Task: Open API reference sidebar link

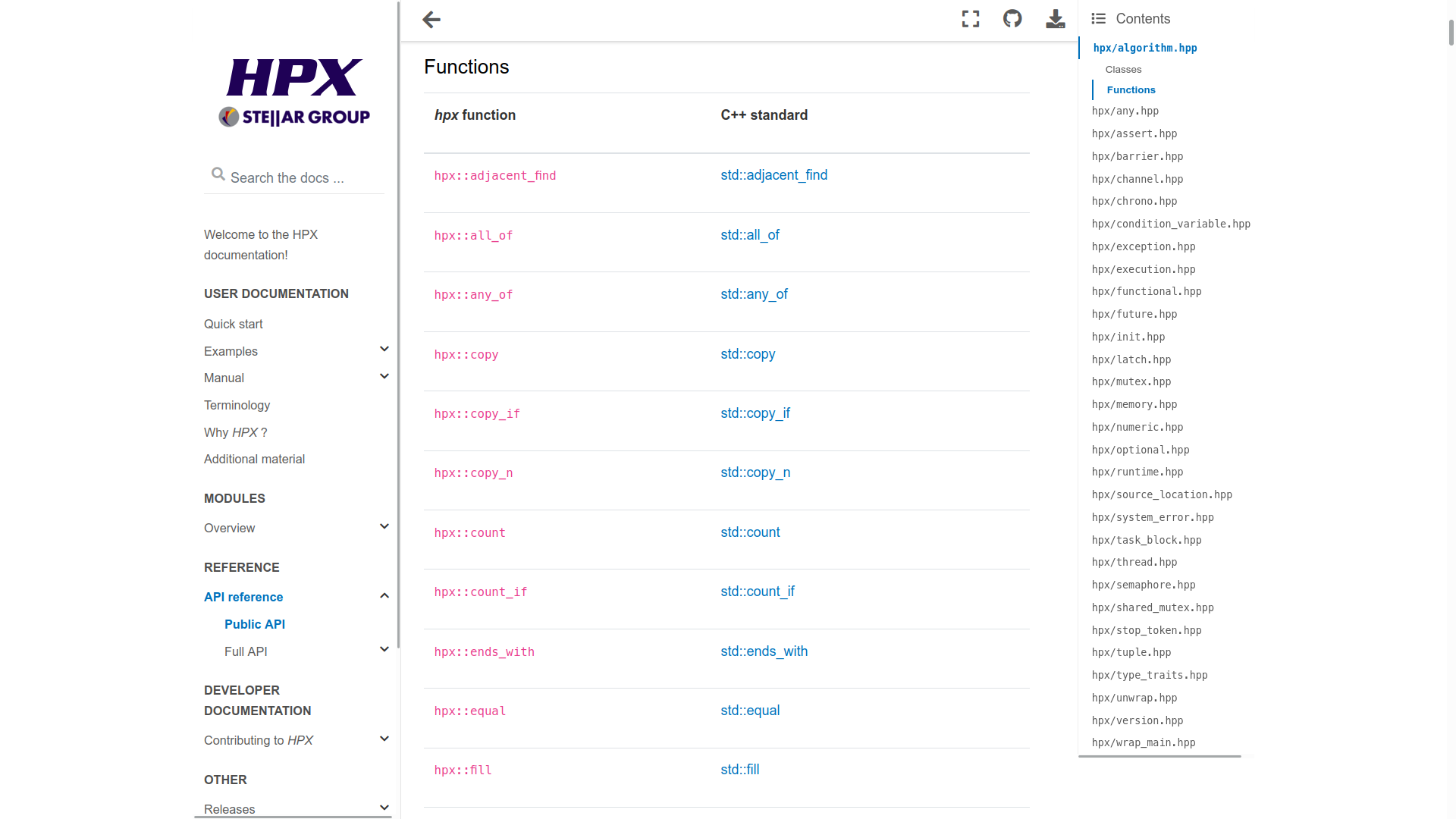Action: pos(243,598)
